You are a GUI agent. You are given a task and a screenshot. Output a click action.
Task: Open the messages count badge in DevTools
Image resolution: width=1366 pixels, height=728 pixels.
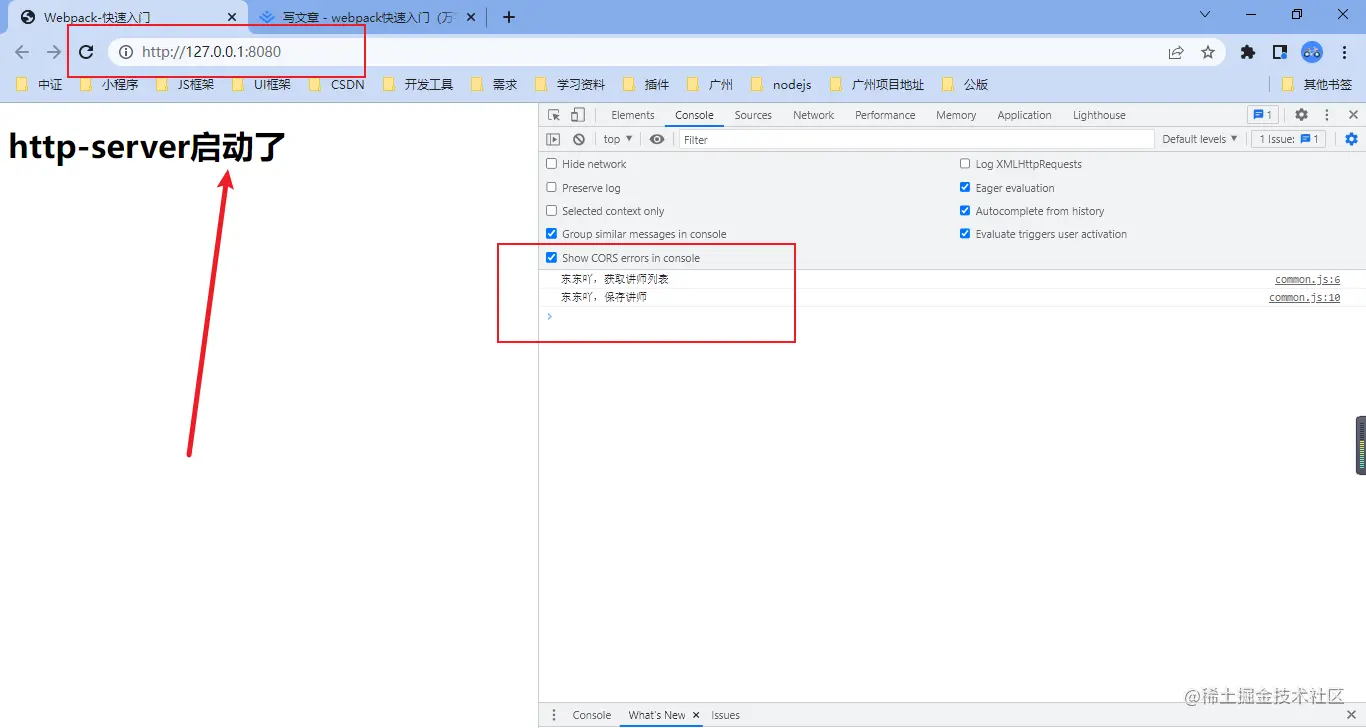point(1263,115)
